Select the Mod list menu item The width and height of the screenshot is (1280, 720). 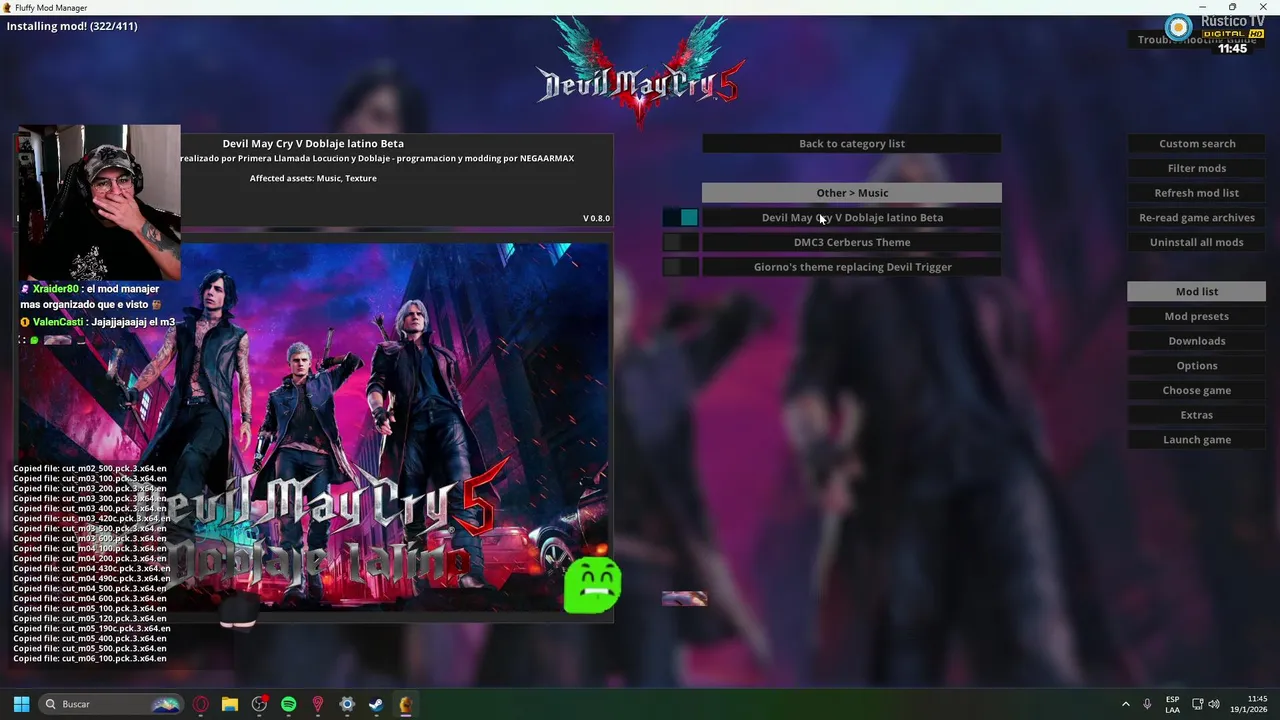tap(1197, 291)
